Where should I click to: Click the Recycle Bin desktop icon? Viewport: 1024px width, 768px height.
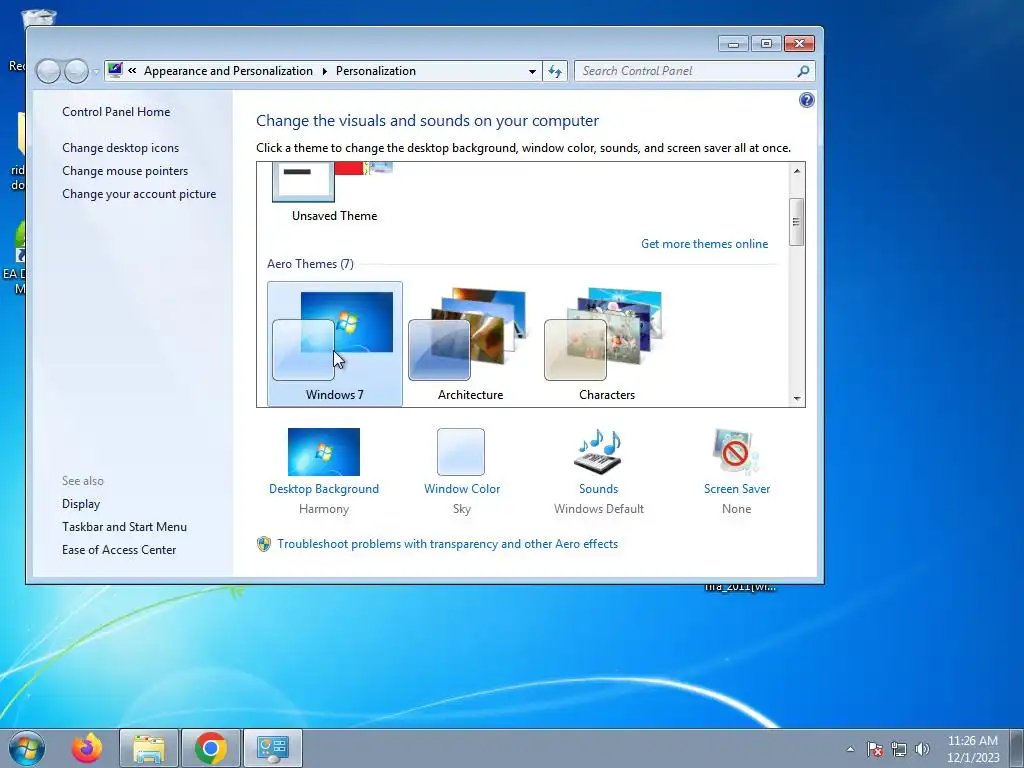point(38,18)
